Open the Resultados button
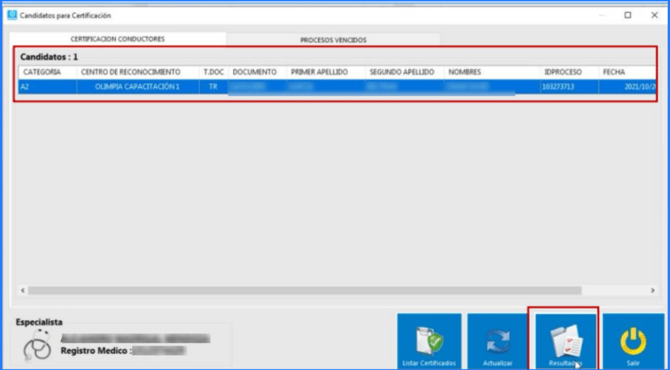The image size is (670, 370). pyautogui.click(x=565, y=341)
